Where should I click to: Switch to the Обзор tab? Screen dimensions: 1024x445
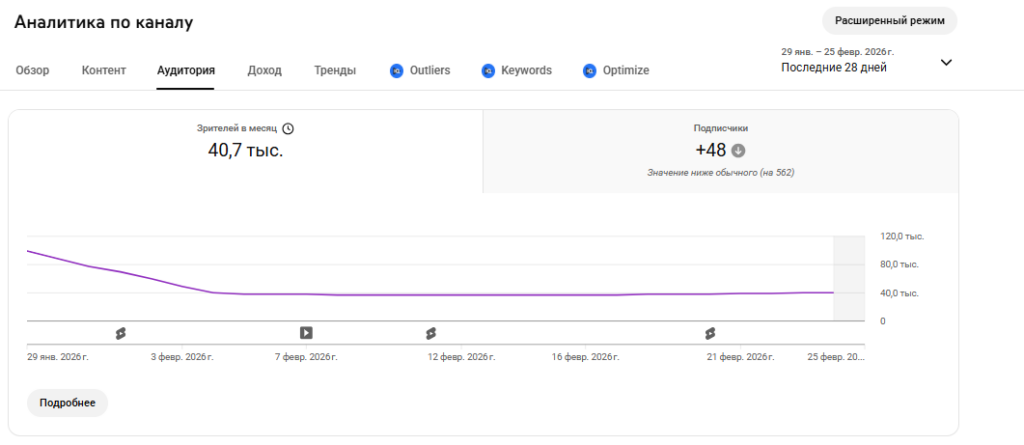coord(33,71)
